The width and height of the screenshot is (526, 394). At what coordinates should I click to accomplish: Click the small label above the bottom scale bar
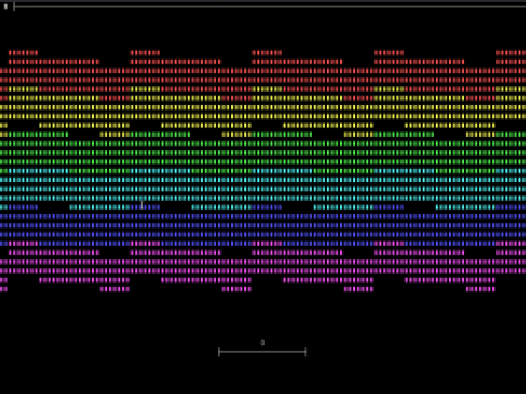(x=263, y=342)
